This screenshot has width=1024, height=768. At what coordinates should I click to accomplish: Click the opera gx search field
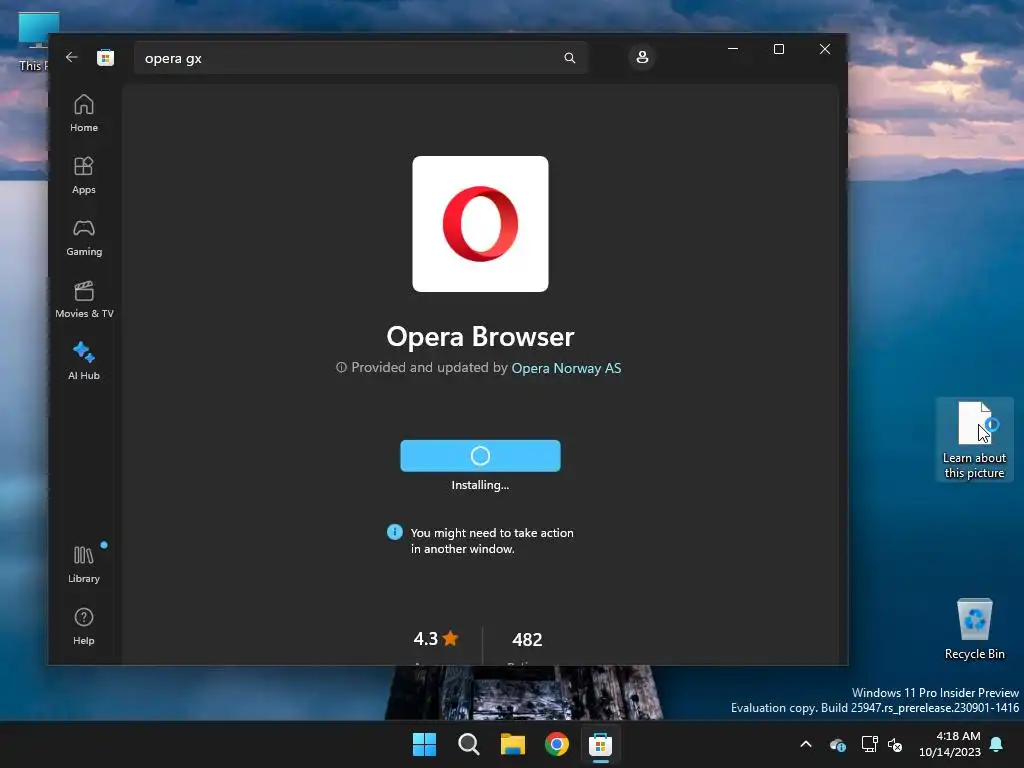[x=360, y=58]
